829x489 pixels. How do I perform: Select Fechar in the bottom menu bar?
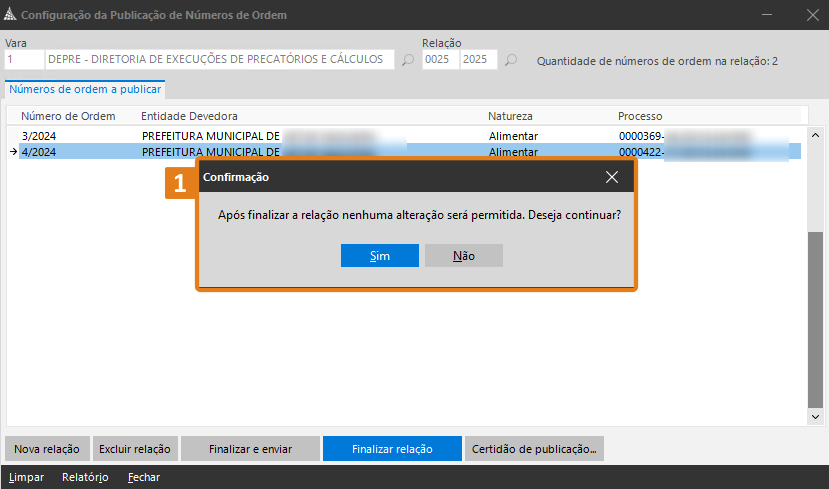pyautogui.click(x=144, y=477)
